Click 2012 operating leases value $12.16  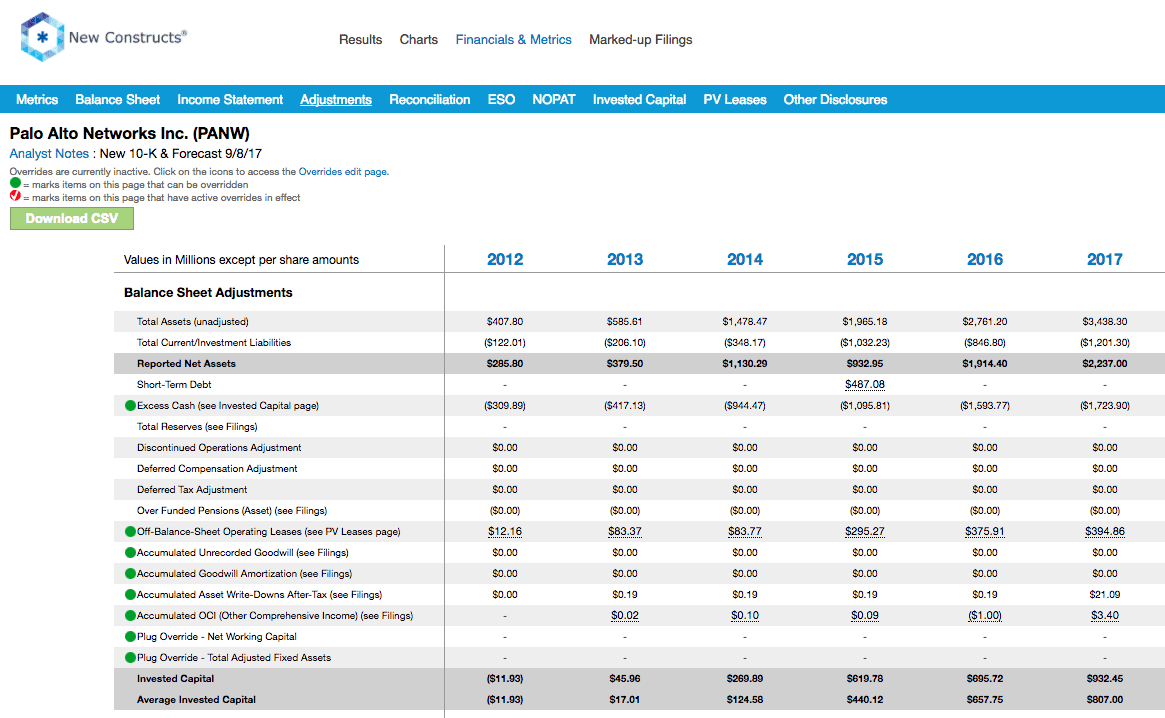(x=505, y=531)
